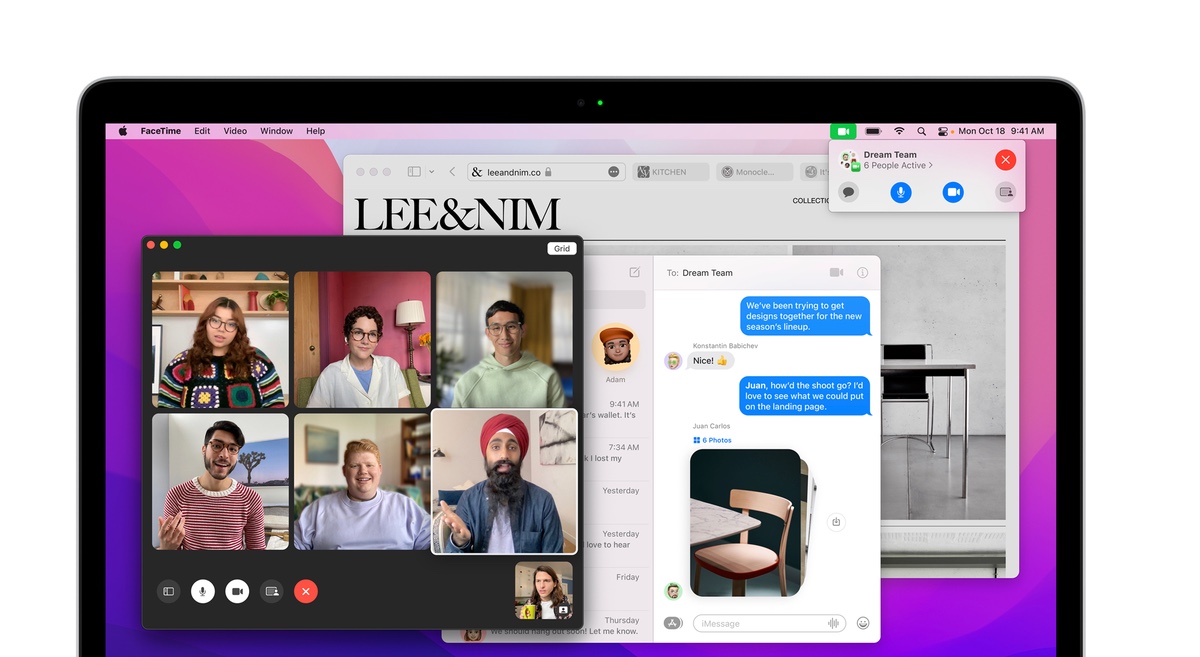Start screen sharing from the FaceTime call window

(271, 591)
